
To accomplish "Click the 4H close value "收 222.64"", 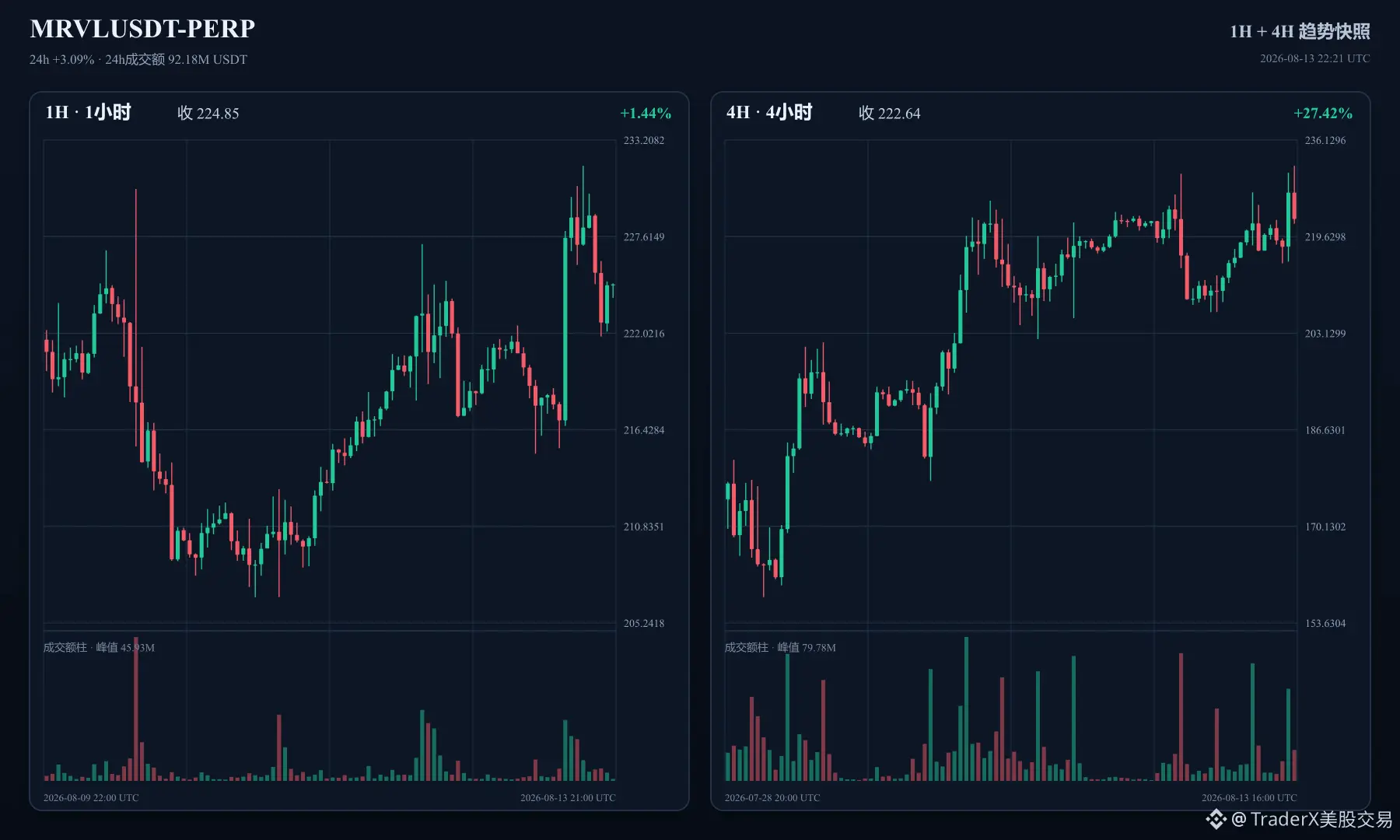I will click(890, 114).
